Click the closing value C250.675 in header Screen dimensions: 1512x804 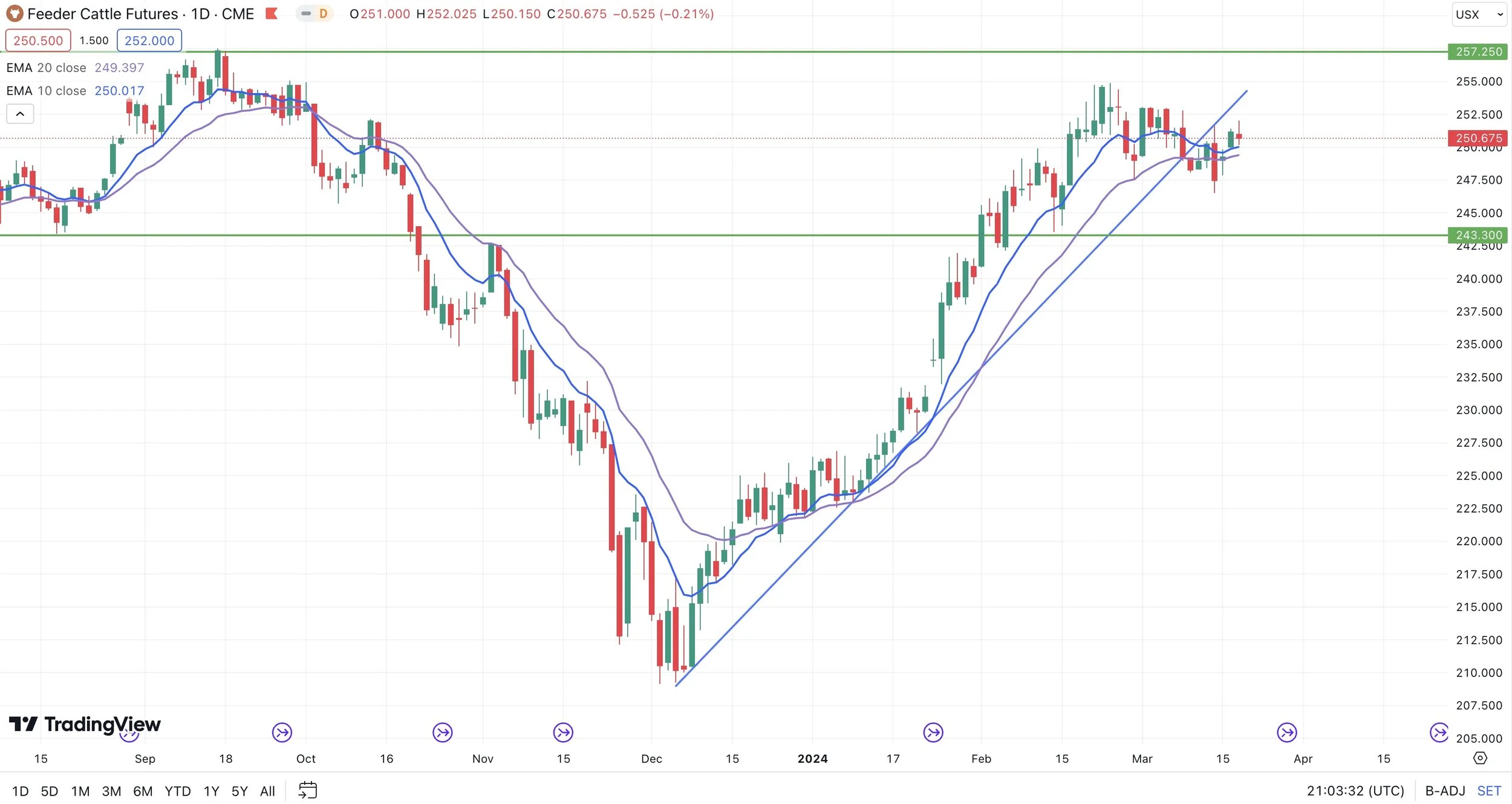pos(577,14)
